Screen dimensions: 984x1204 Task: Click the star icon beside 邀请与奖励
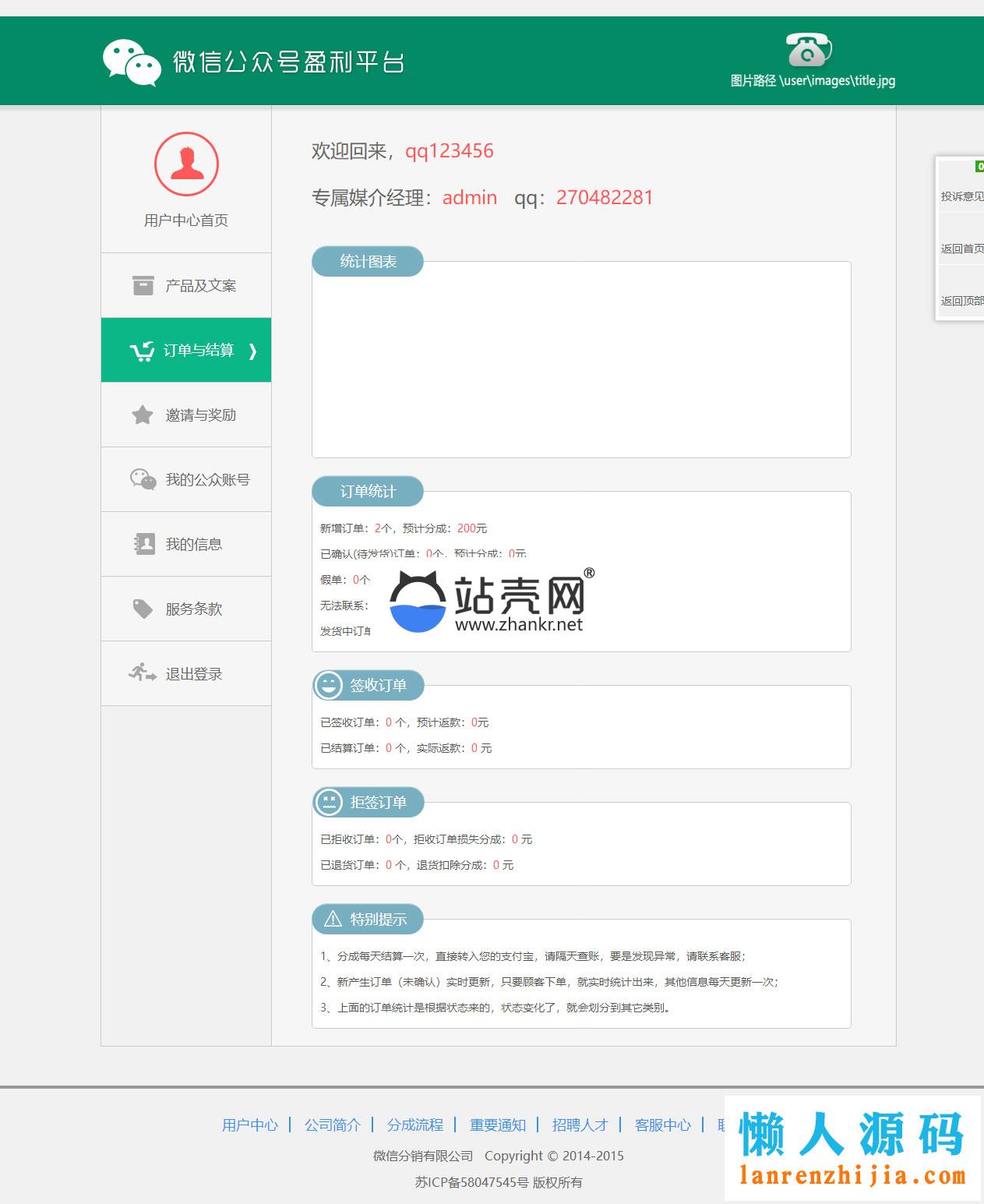click(143, 415)
